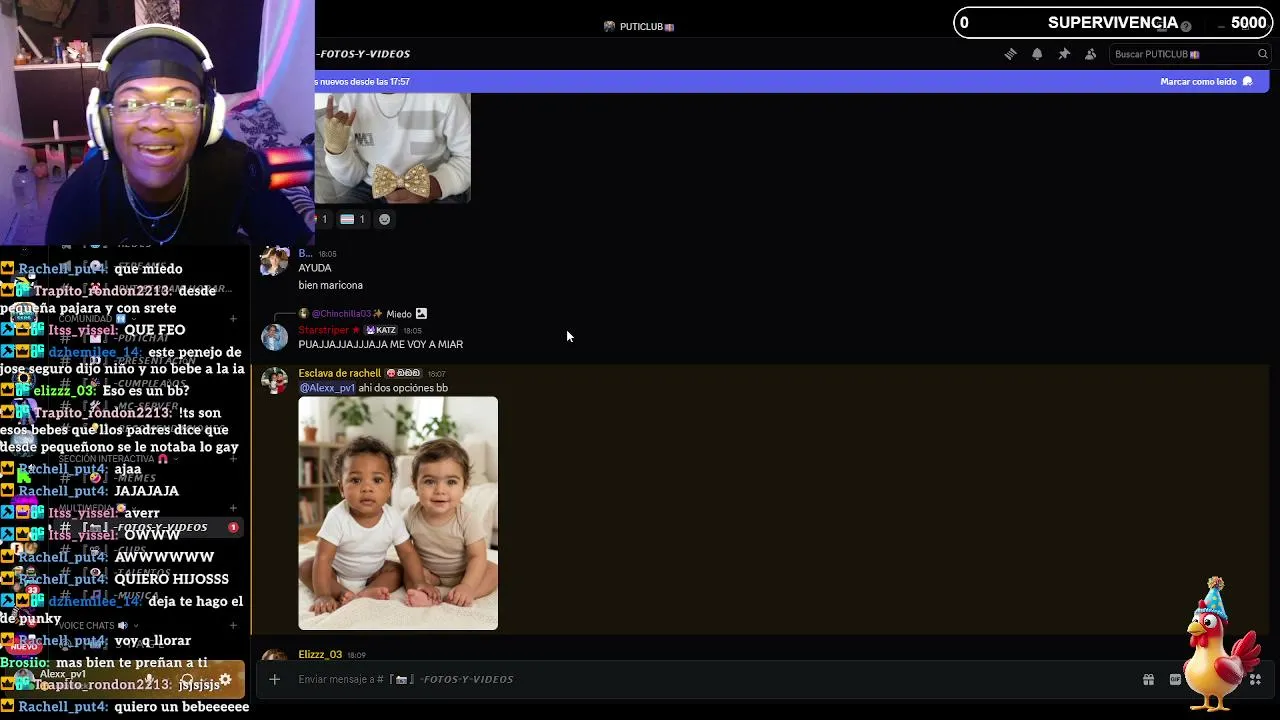Image resolution: width=1280 pixels, height=720 pixels.
Task: Open Esclava de rachell's avatar
Action: tap(274, 380)
